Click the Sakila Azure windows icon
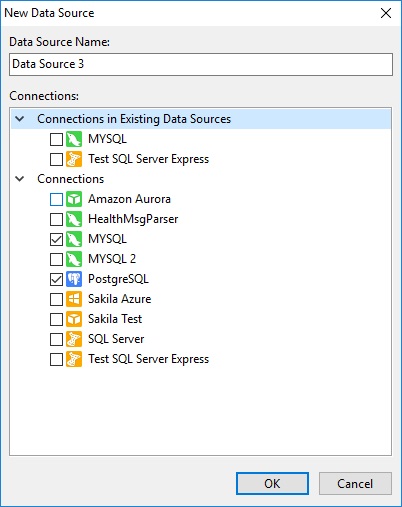This screenshot has height=507, width=402. coord(74,299)
